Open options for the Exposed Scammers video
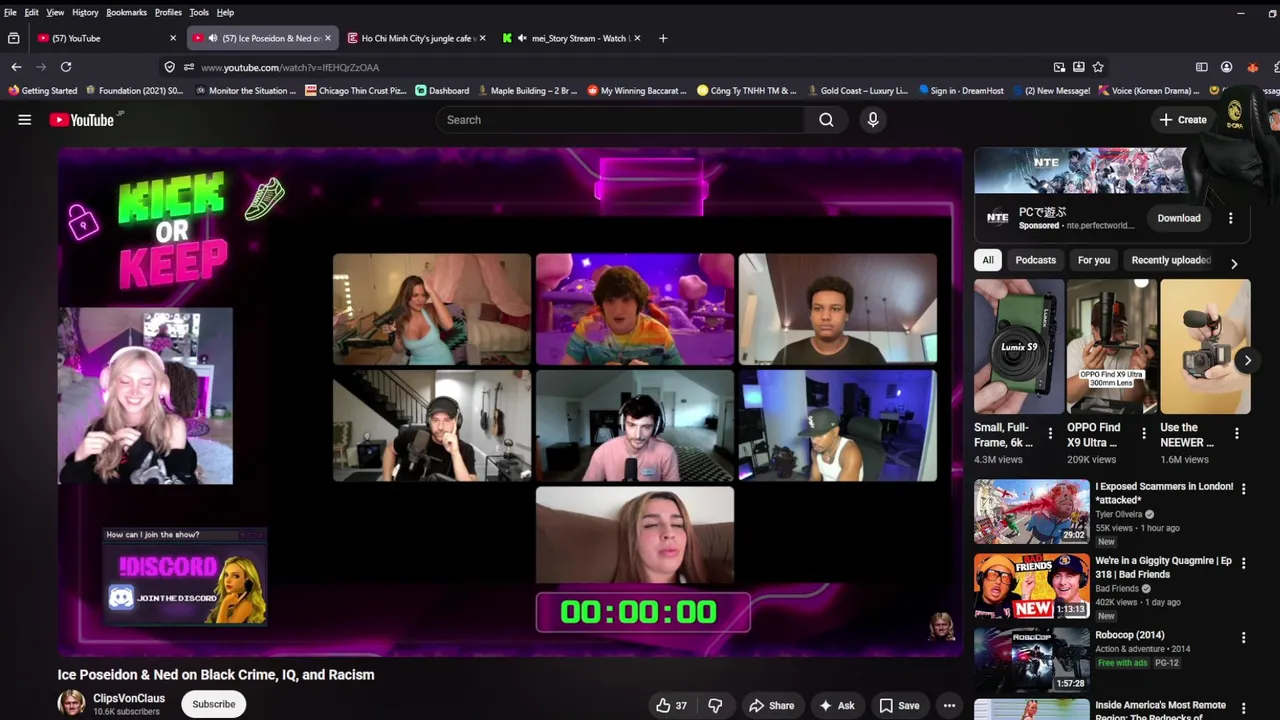The height and width of the screenshot is (720, 1280). [1243, 489]
